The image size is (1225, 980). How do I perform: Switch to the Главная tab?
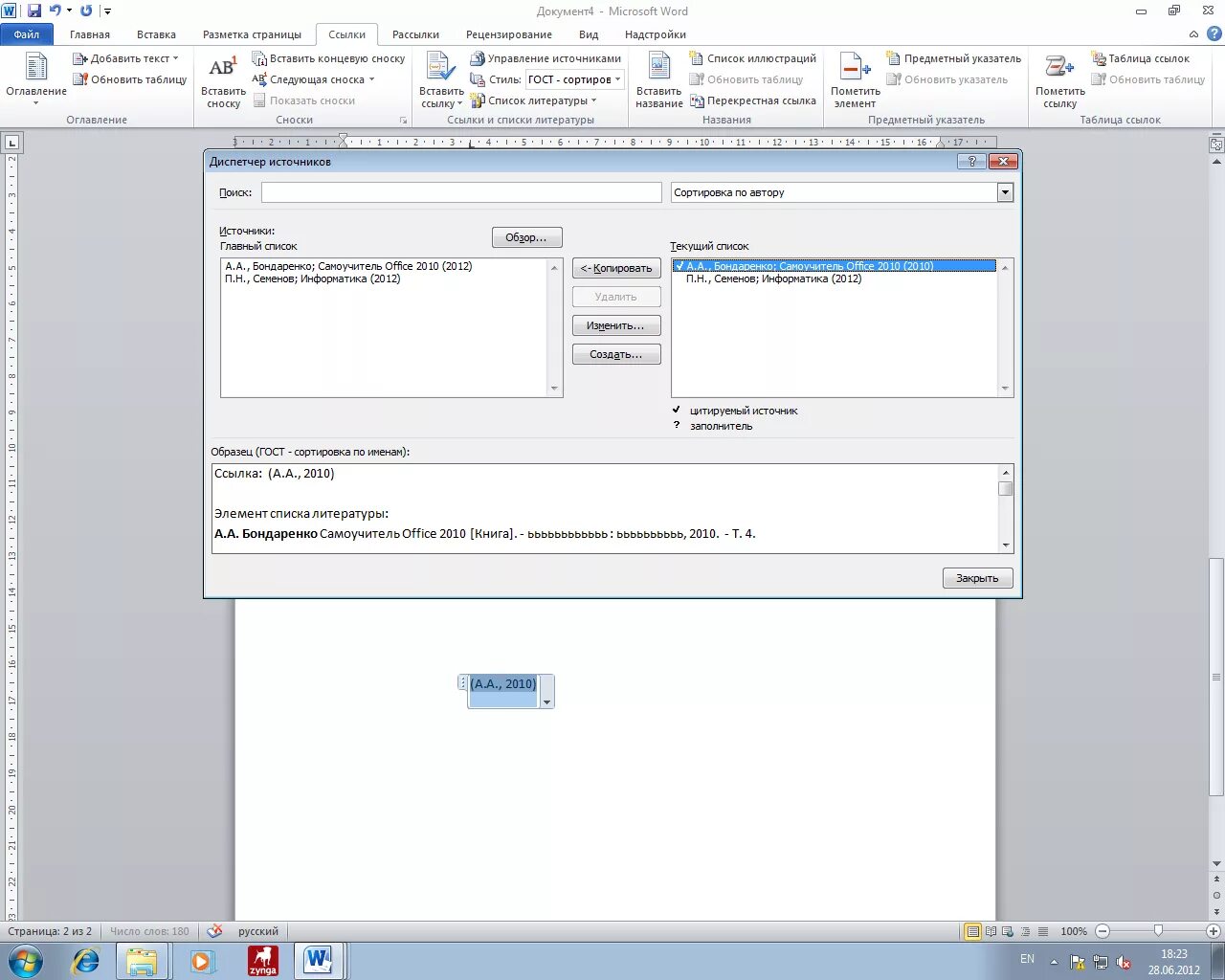tap(90, 34)
